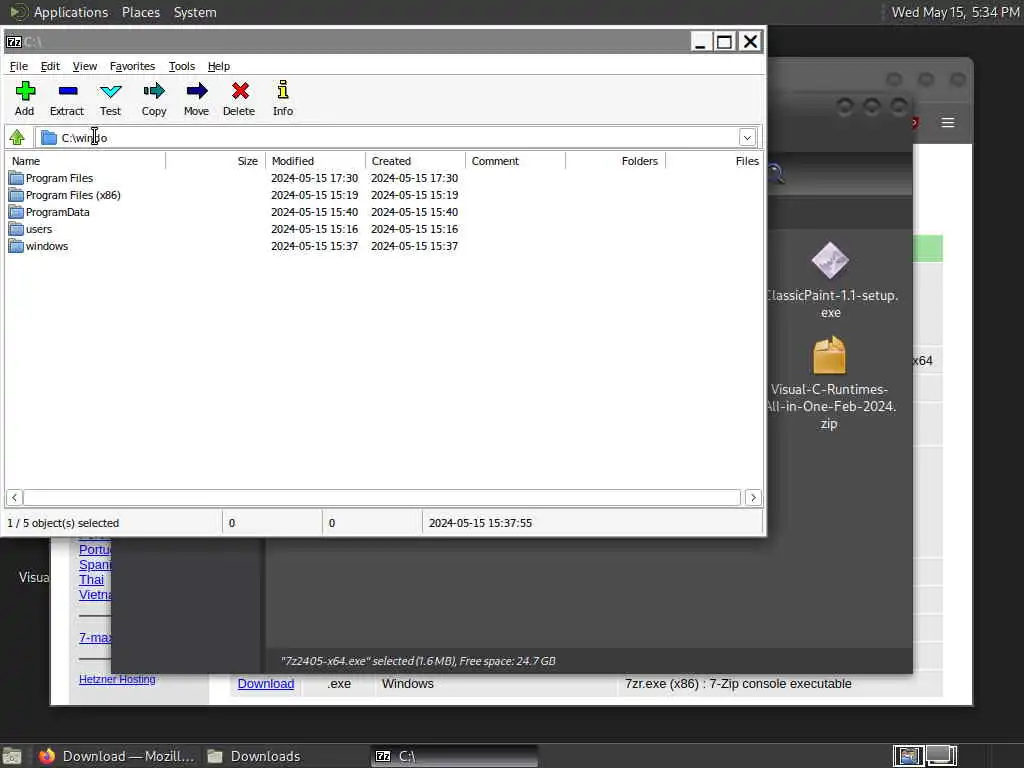Click "1 / 5 object(s) selected" status text

63,523
